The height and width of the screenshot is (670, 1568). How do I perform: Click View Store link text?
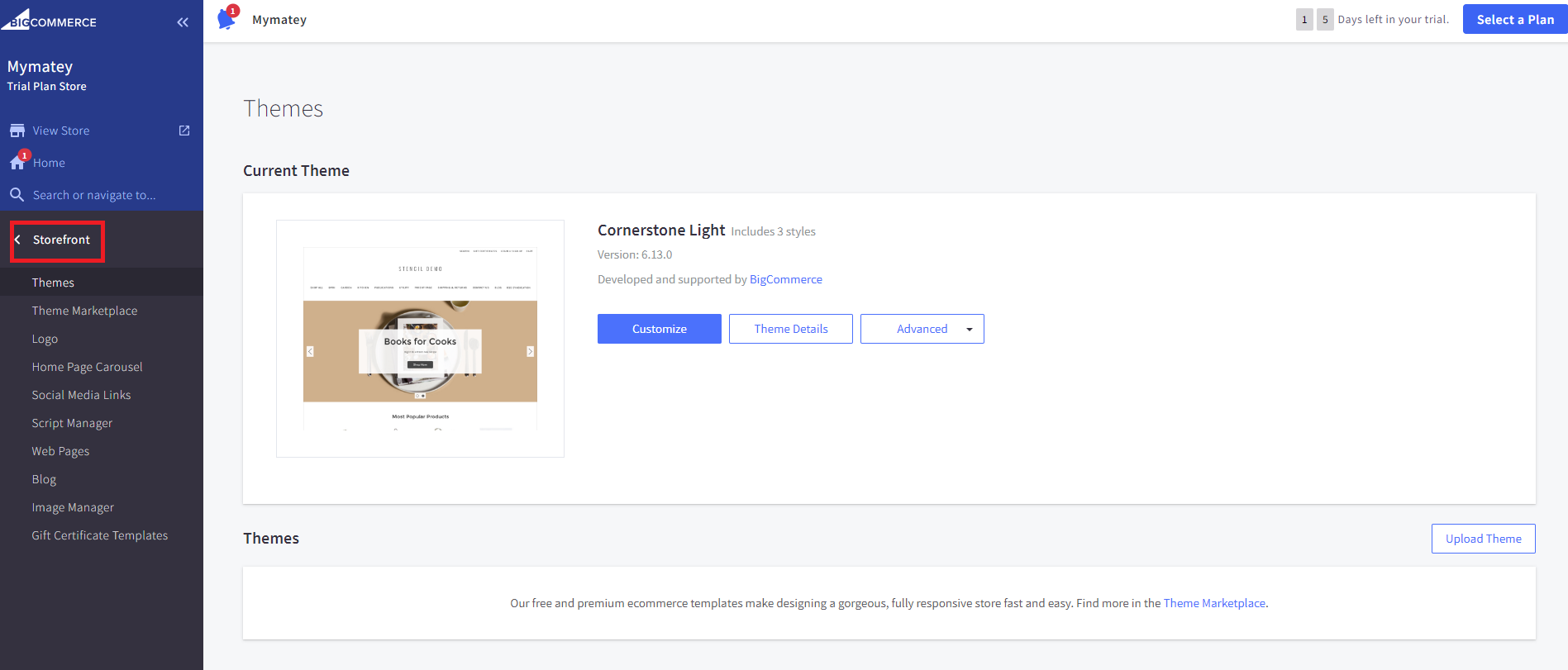coord(61,131)
